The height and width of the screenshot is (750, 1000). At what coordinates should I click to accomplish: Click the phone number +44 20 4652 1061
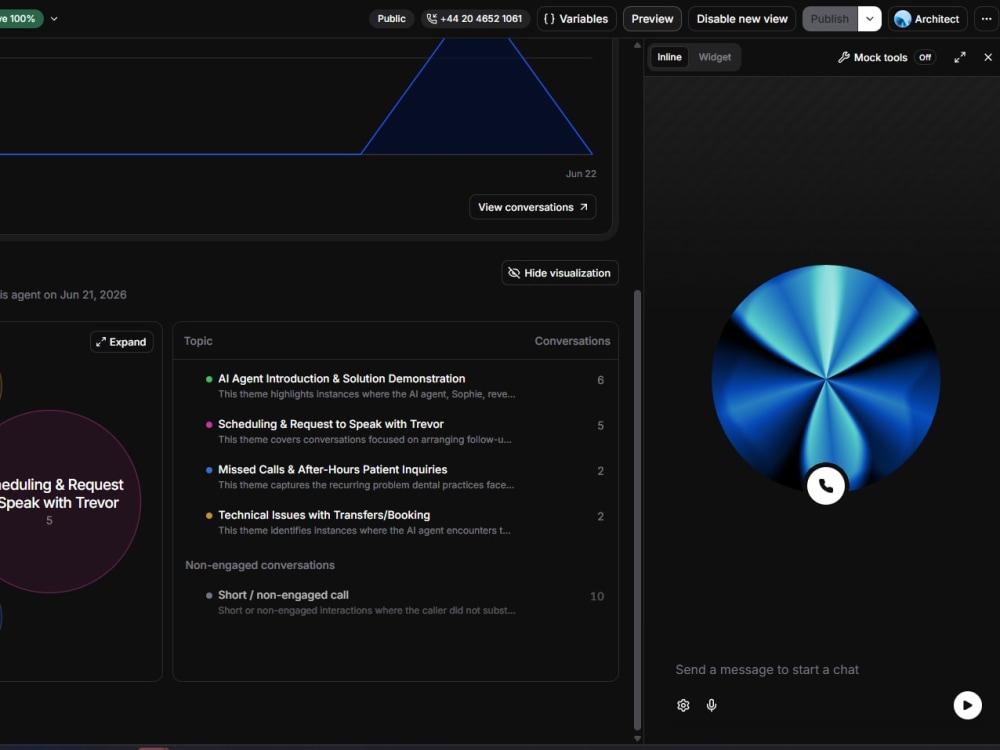(x=475, y=18)
